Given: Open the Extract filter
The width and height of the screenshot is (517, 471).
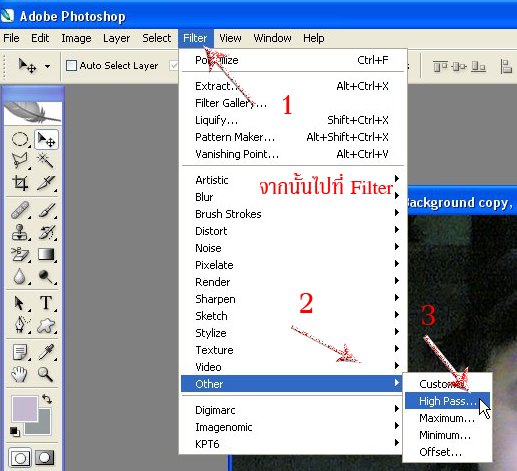Looking at the screenshot, I should click(292, 86).
